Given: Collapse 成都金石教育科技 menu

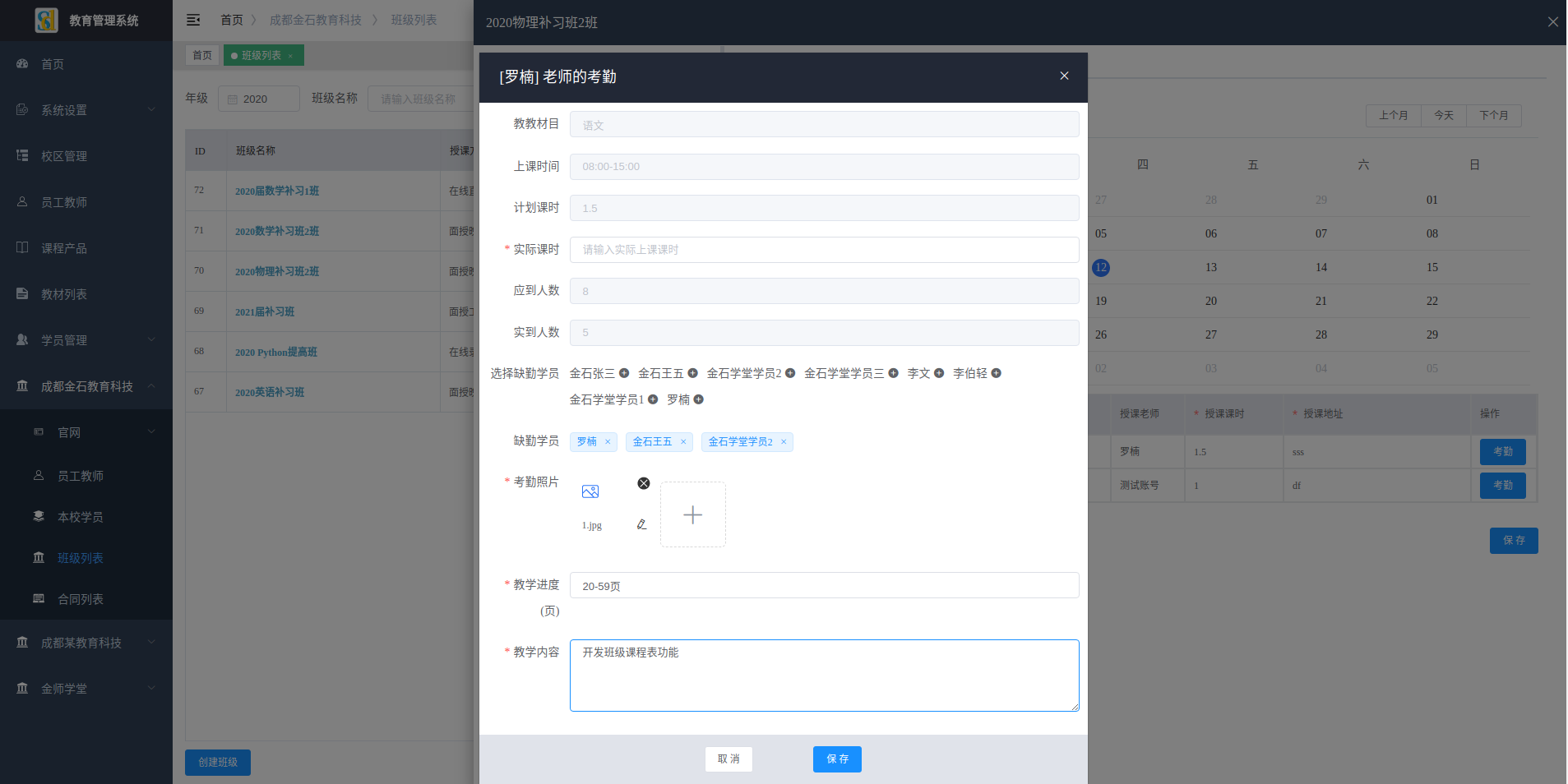Looking at the screenshot, I should click(x=86, y=386).
